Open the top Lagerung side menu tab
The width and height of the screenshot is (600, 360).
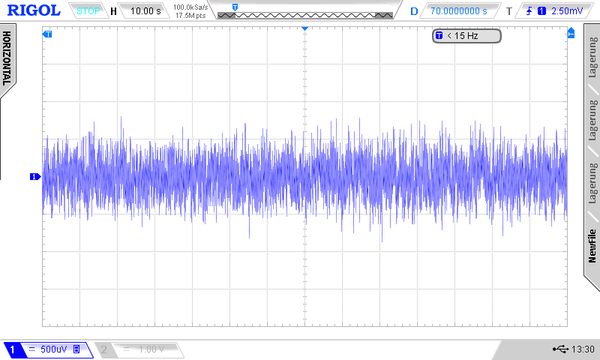click(x=592, y=57)
